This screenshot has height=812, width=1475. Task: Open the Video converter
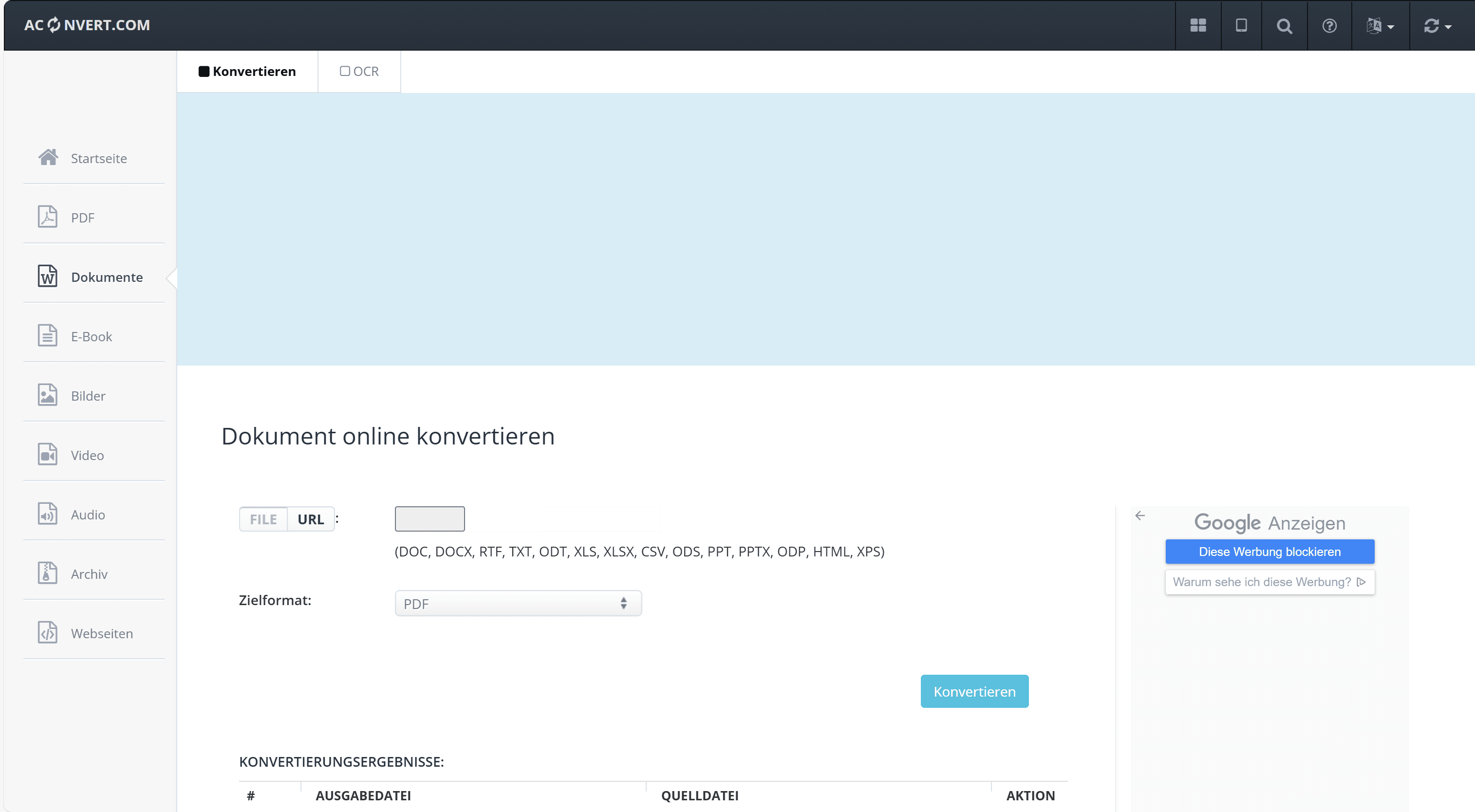pos(87,455)
